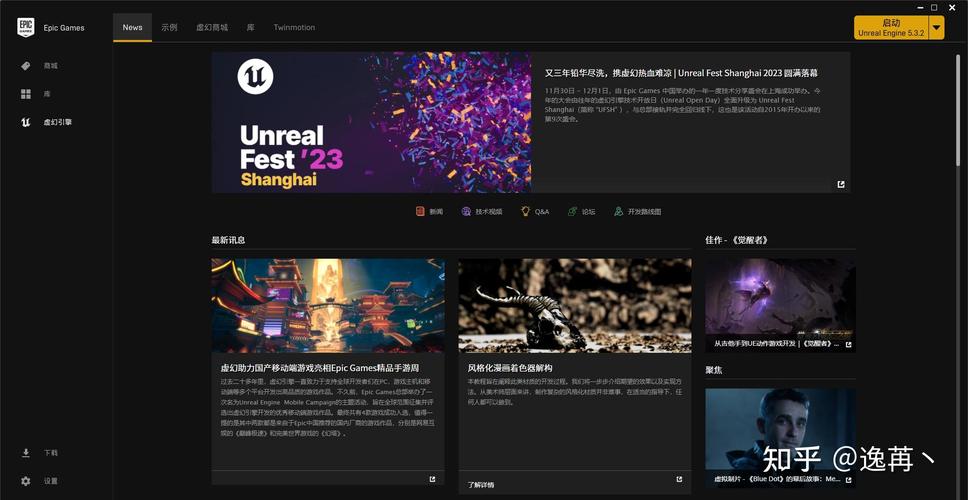Click 了解详情 on the shader card

pos(481,485)
